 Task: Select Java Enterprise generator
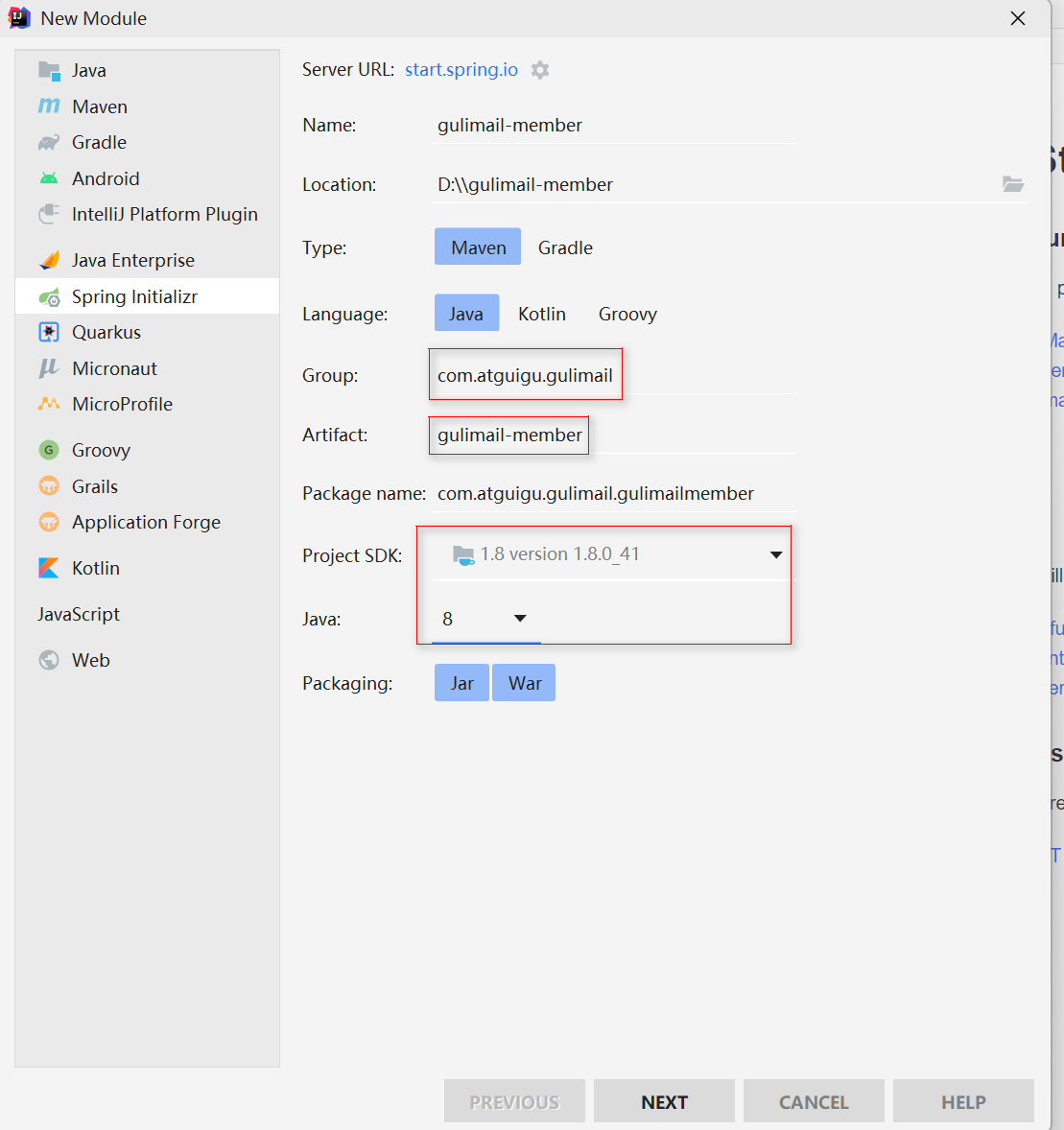(147, 260)
